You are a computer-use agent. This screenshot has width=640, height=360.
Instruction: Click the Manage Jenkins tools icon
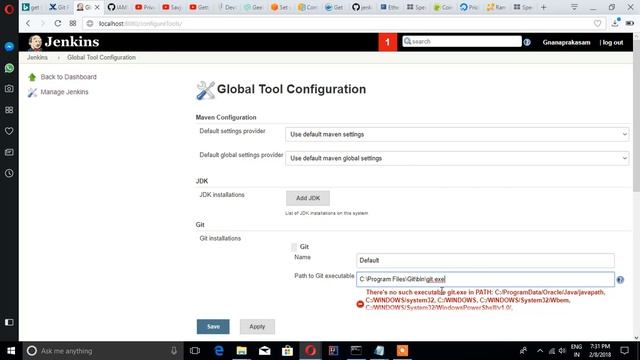[x=32, y=92]
